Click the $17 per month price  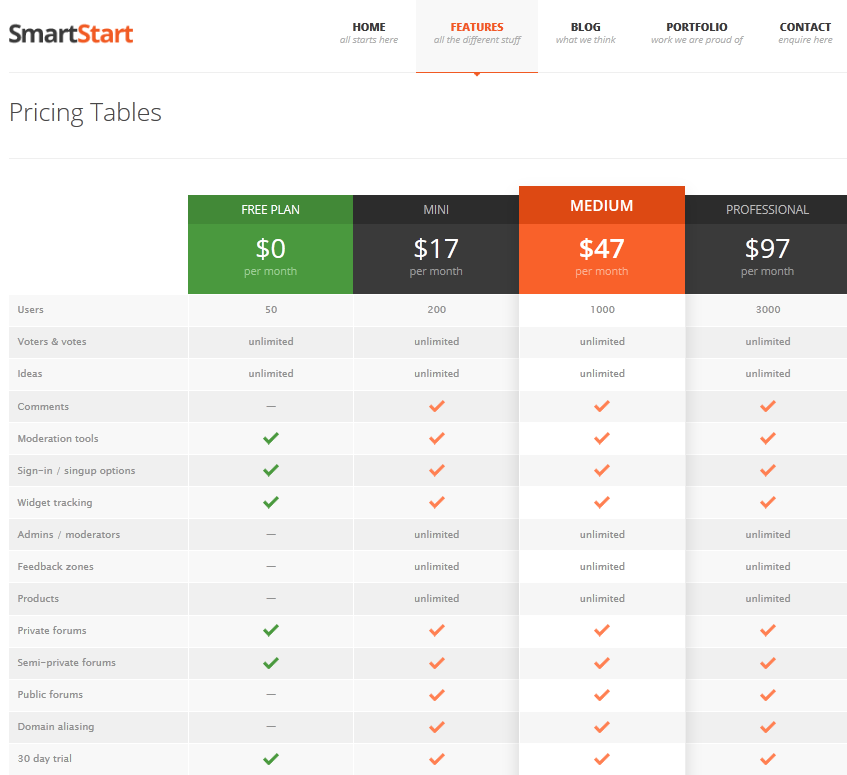[436, 258]
